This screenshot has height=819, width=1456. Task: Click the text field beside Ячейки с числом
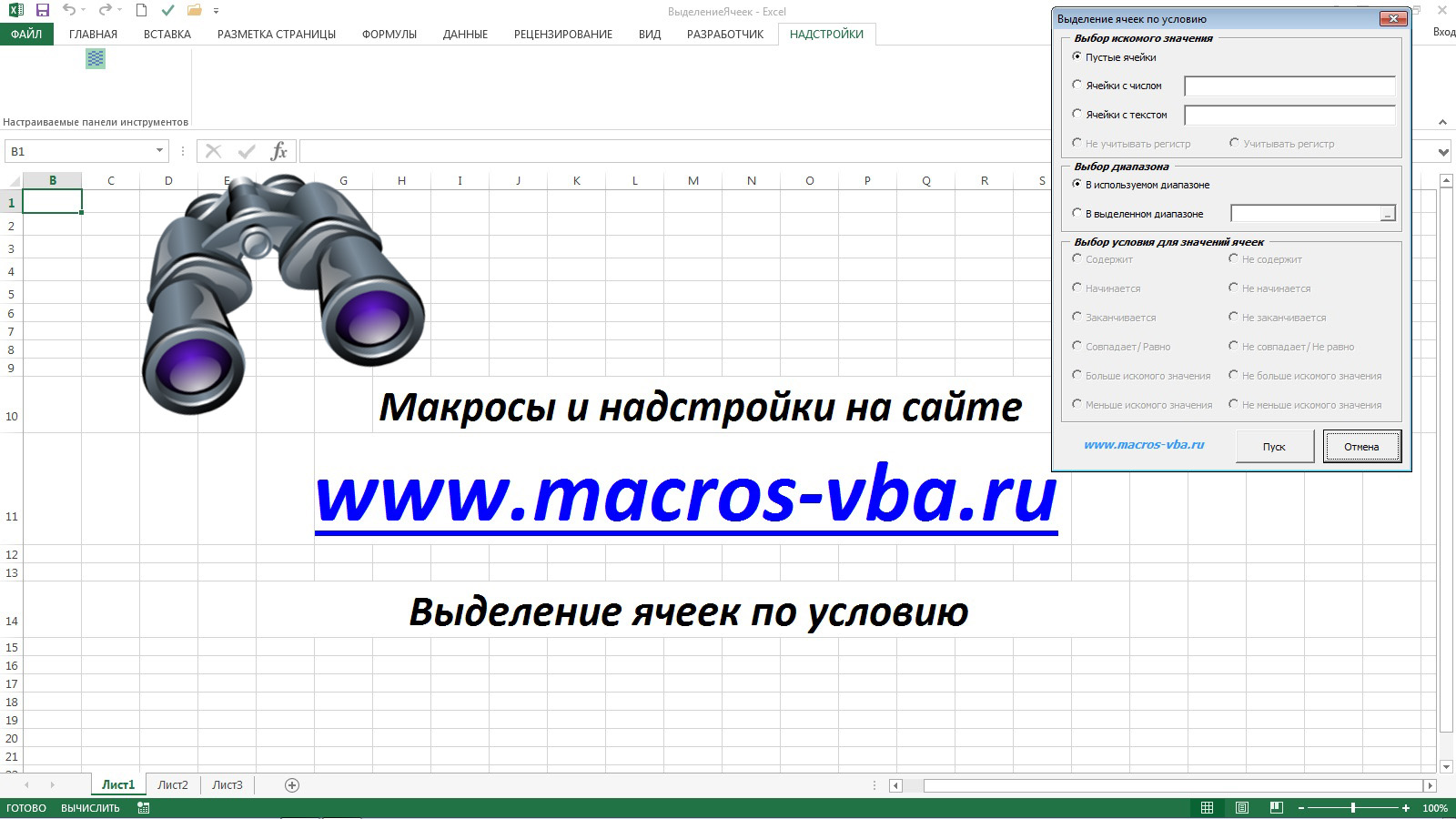point(1289,86)
